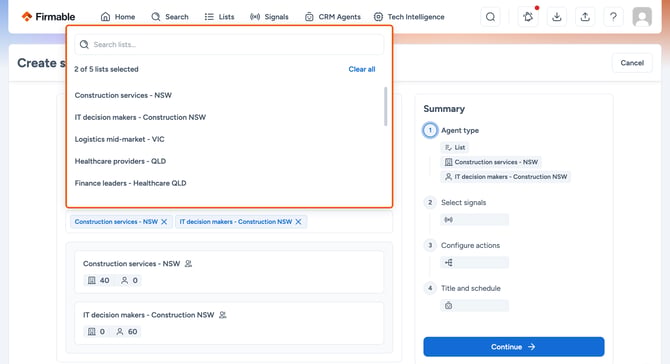The image size is (670, 364).
Task: Open the Home menu item
Action: [118, 17]
